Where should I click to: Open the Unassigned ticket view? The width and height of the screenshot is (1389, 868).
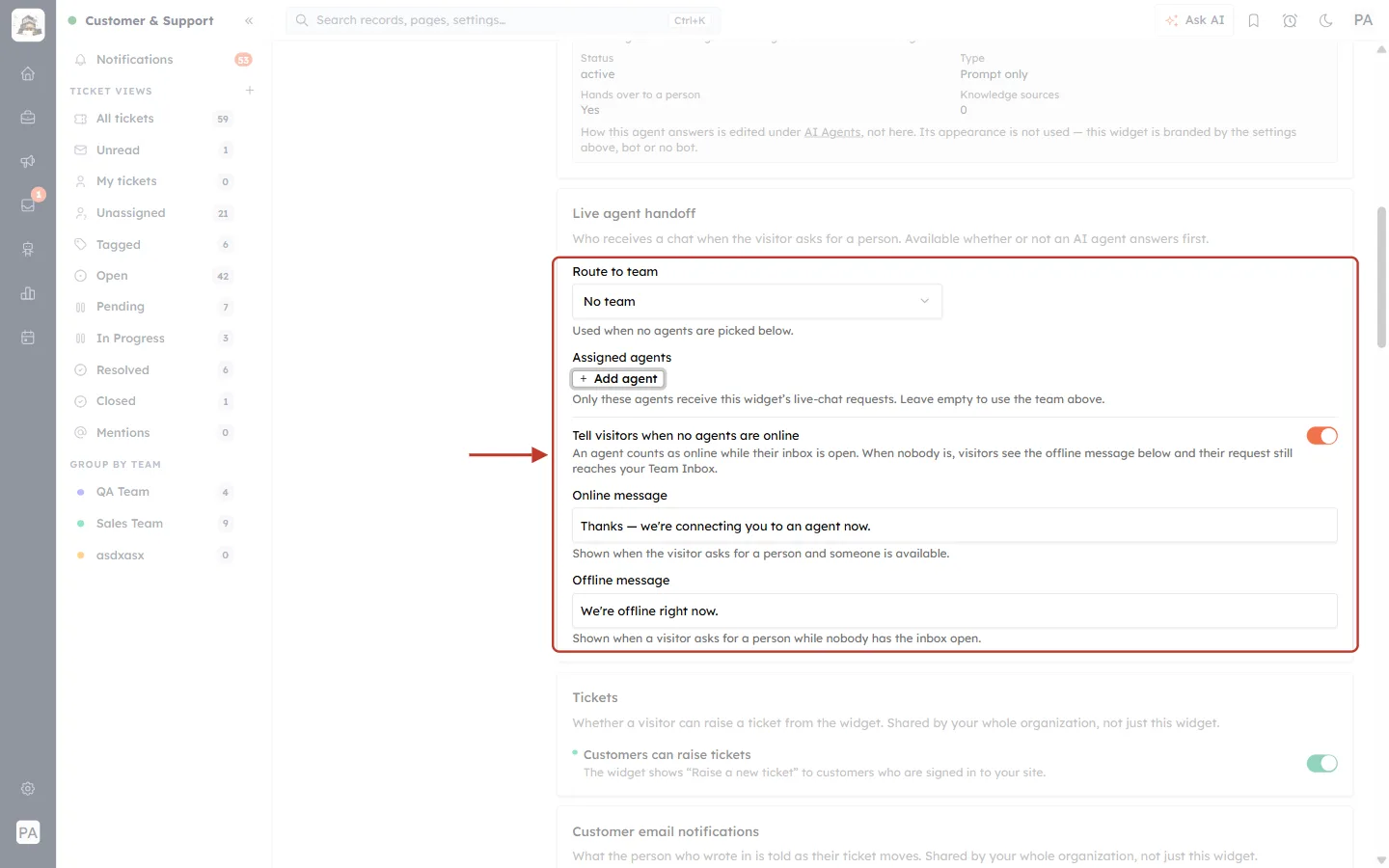point(153,213)
